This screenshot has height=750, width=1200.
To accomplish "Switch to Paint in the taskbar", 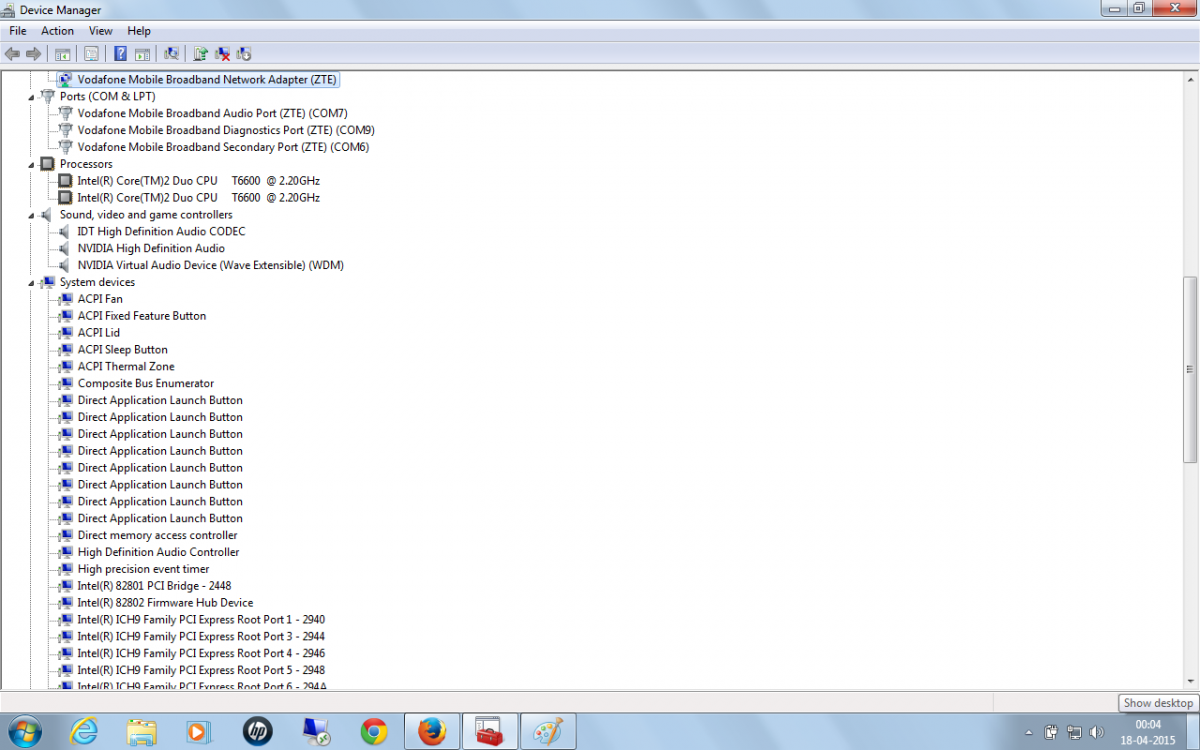I will [547, 731].
